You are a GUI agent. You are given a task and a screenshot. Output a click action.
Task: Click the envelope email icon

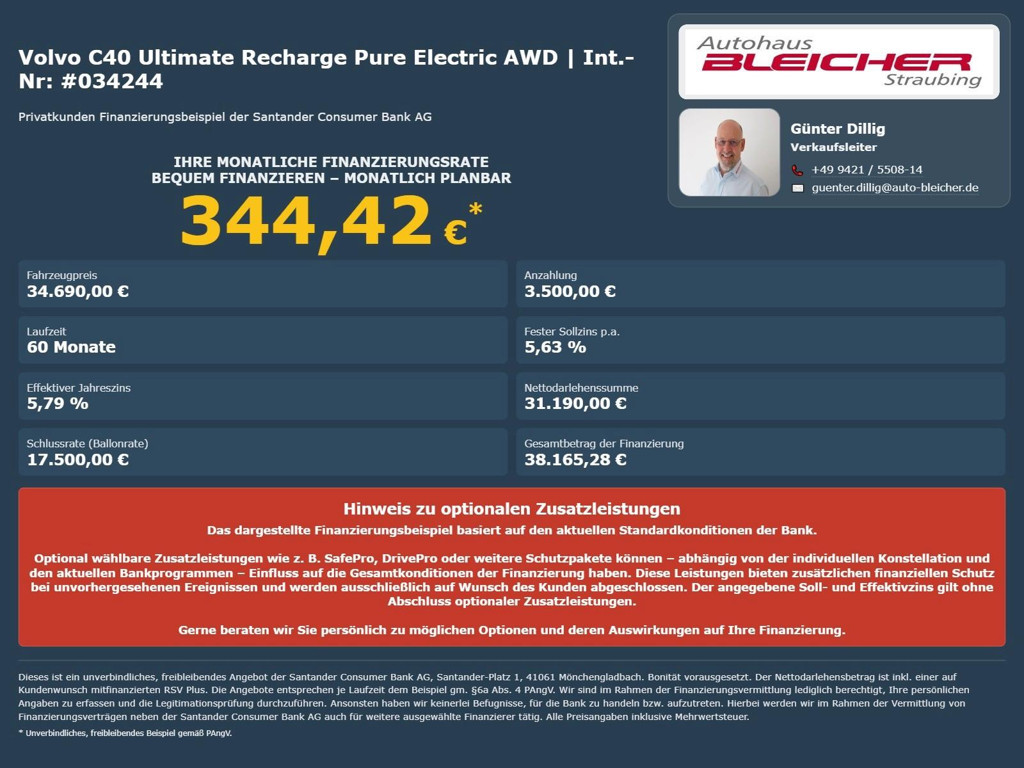click(x=797, y=188)
